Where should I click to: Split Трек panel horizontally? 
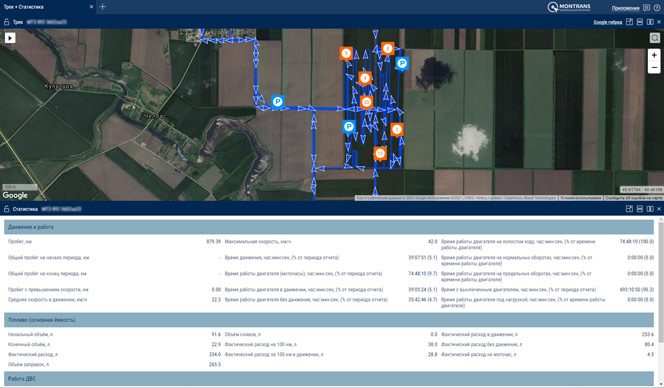[640, 22]
